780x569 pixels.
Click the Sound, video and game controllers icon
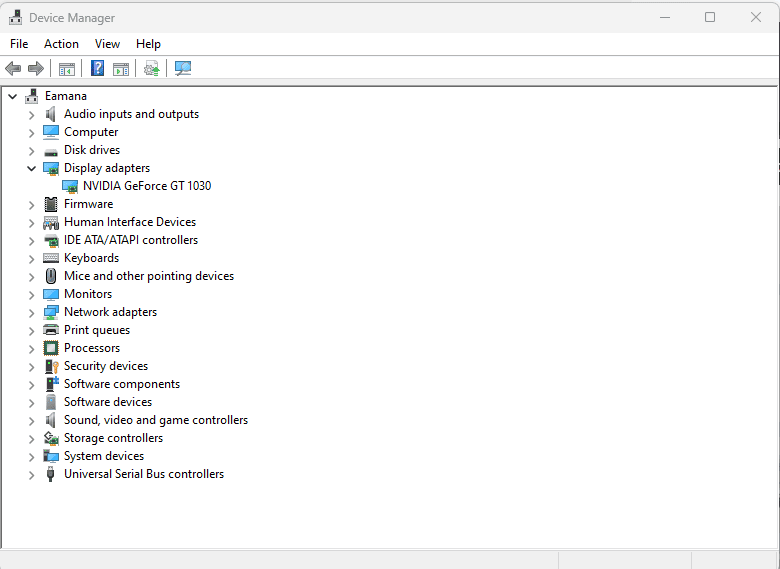(51, 420)
